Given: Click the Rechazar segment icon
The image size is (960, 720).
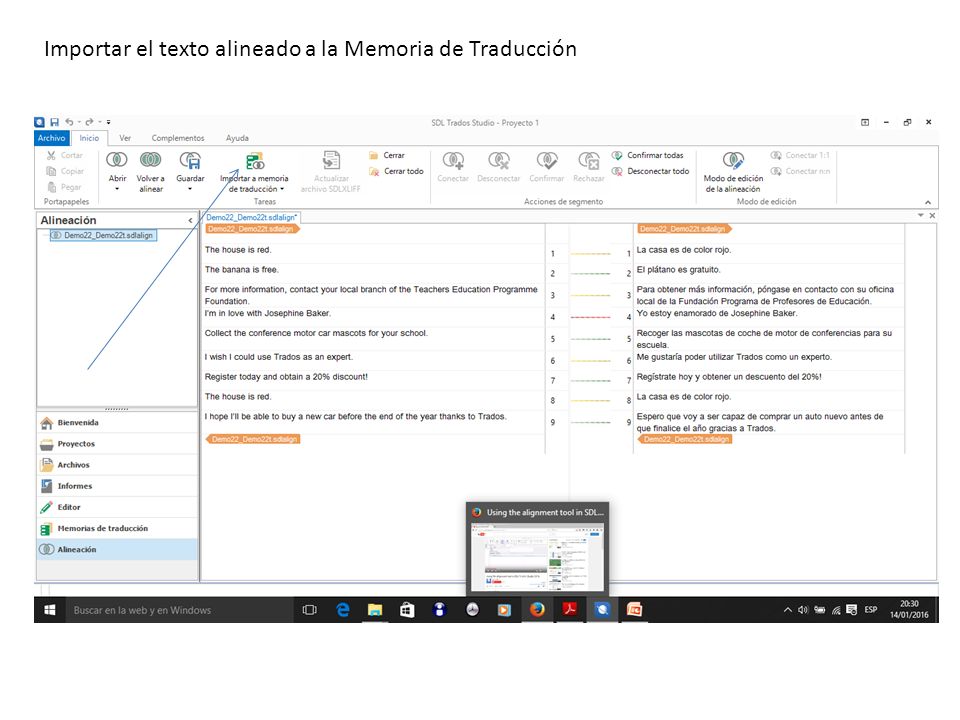Looking at the screenshot, I should [589, 161].
